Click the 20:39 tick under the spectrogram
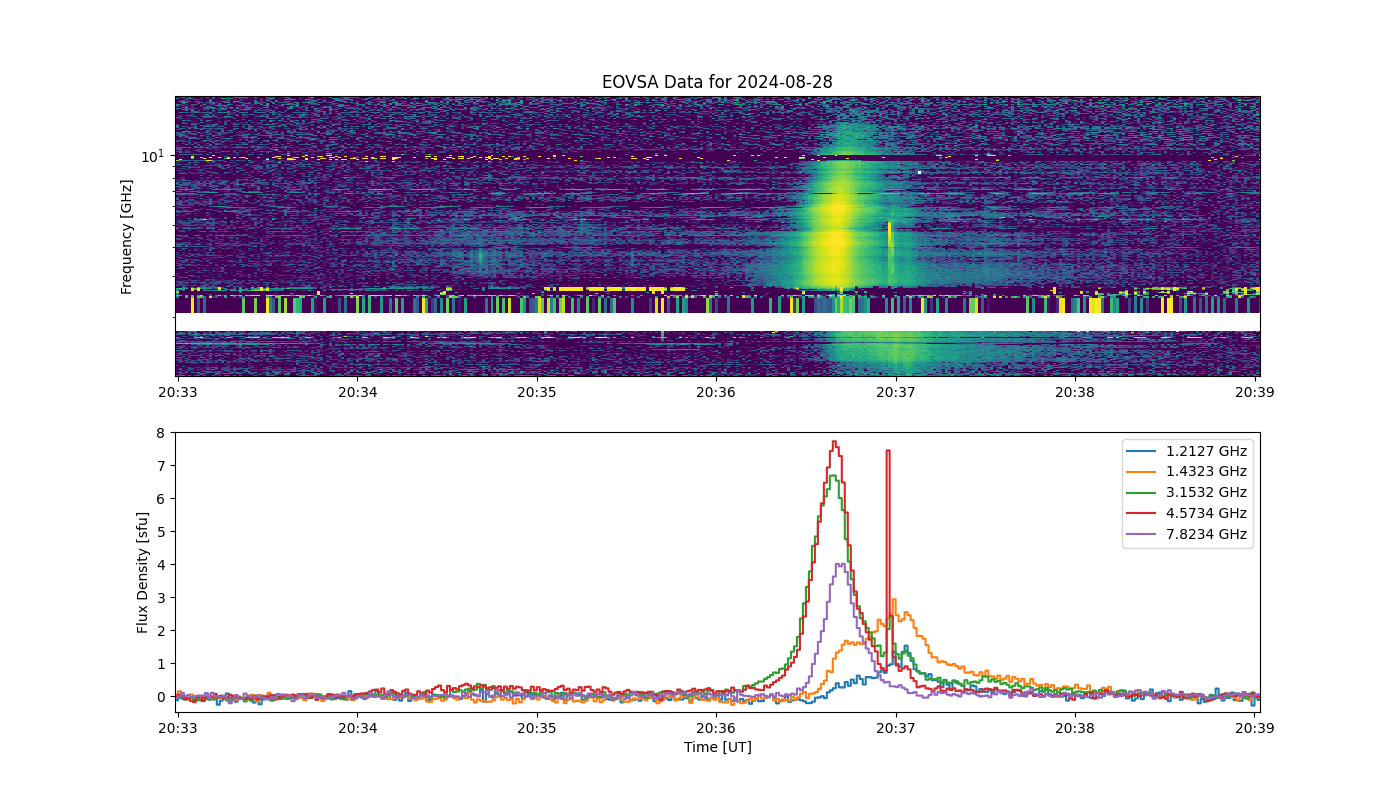 point(1254,392)
